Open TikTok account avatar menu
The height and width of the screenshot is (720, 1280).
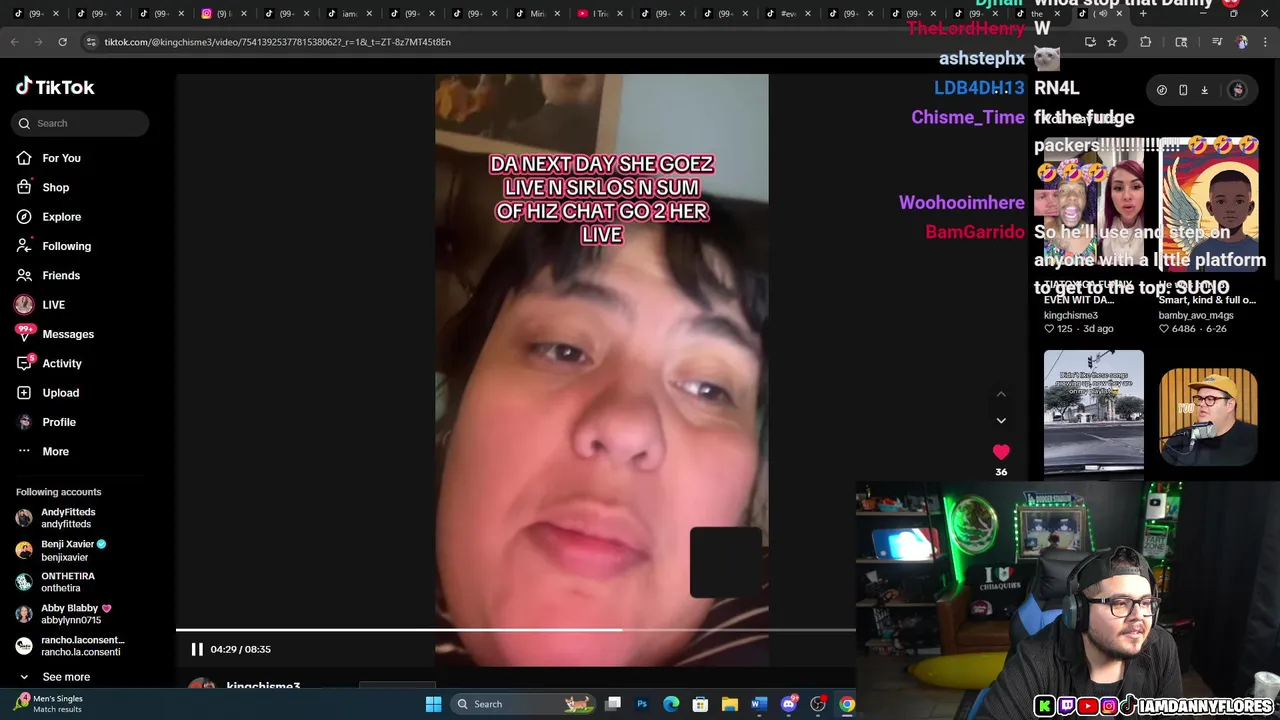pyautogui.click(x=1237, y=90)
